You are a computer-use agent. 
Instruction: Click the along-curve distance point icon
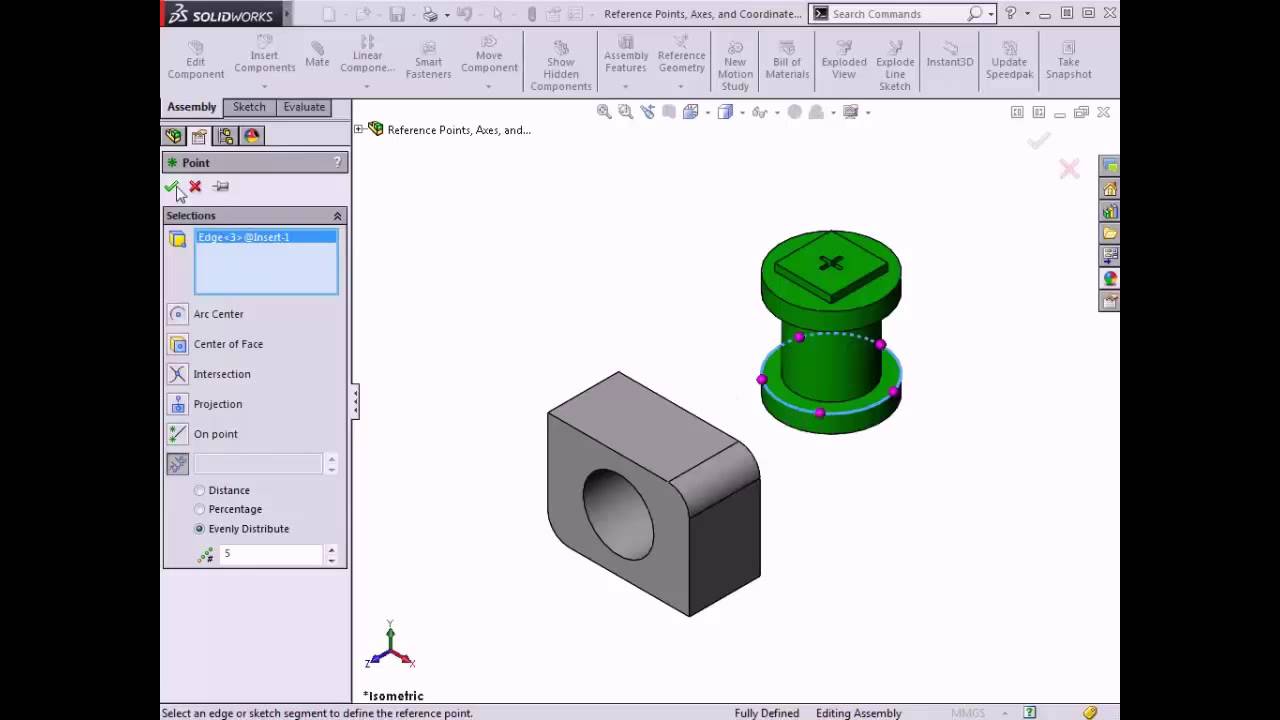(177, 464)
